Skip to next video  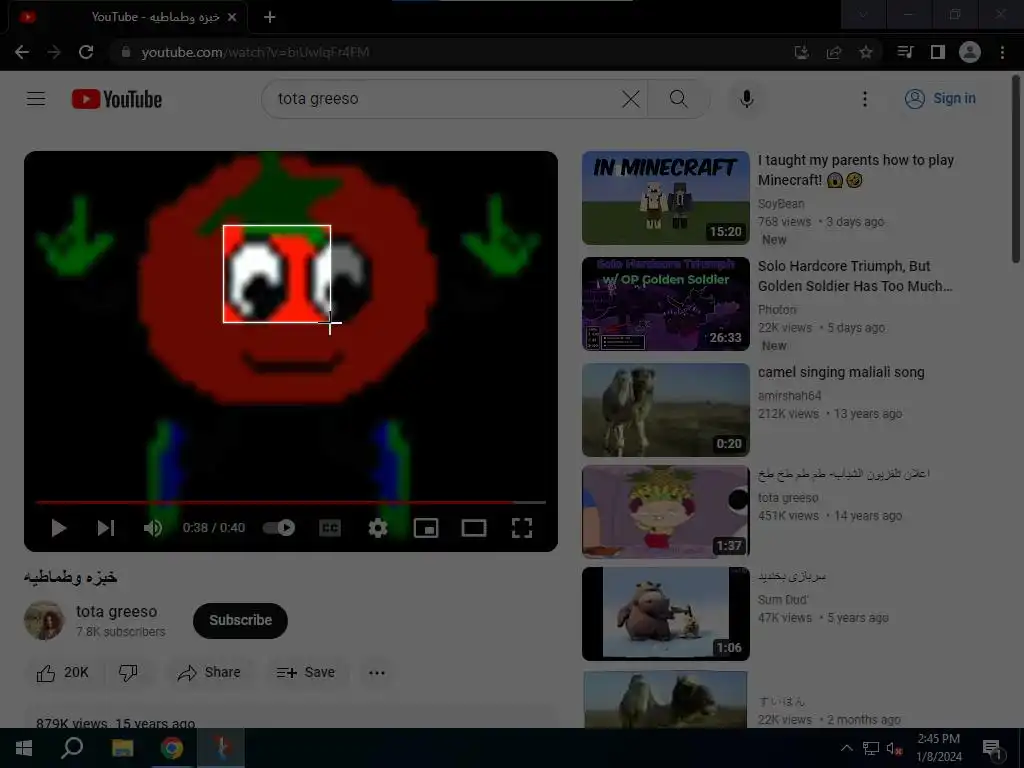106,528
